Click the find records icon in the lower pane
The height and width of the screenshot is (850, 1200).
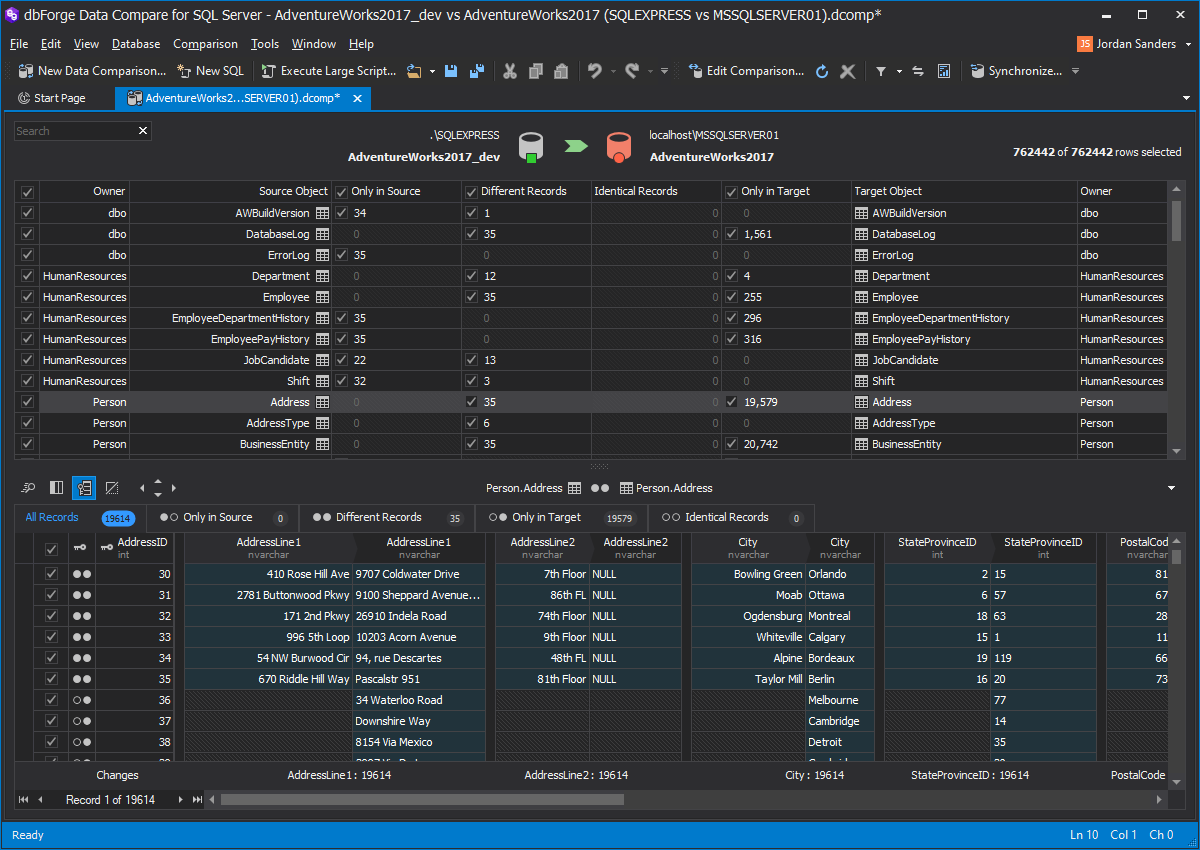[28, 488]
